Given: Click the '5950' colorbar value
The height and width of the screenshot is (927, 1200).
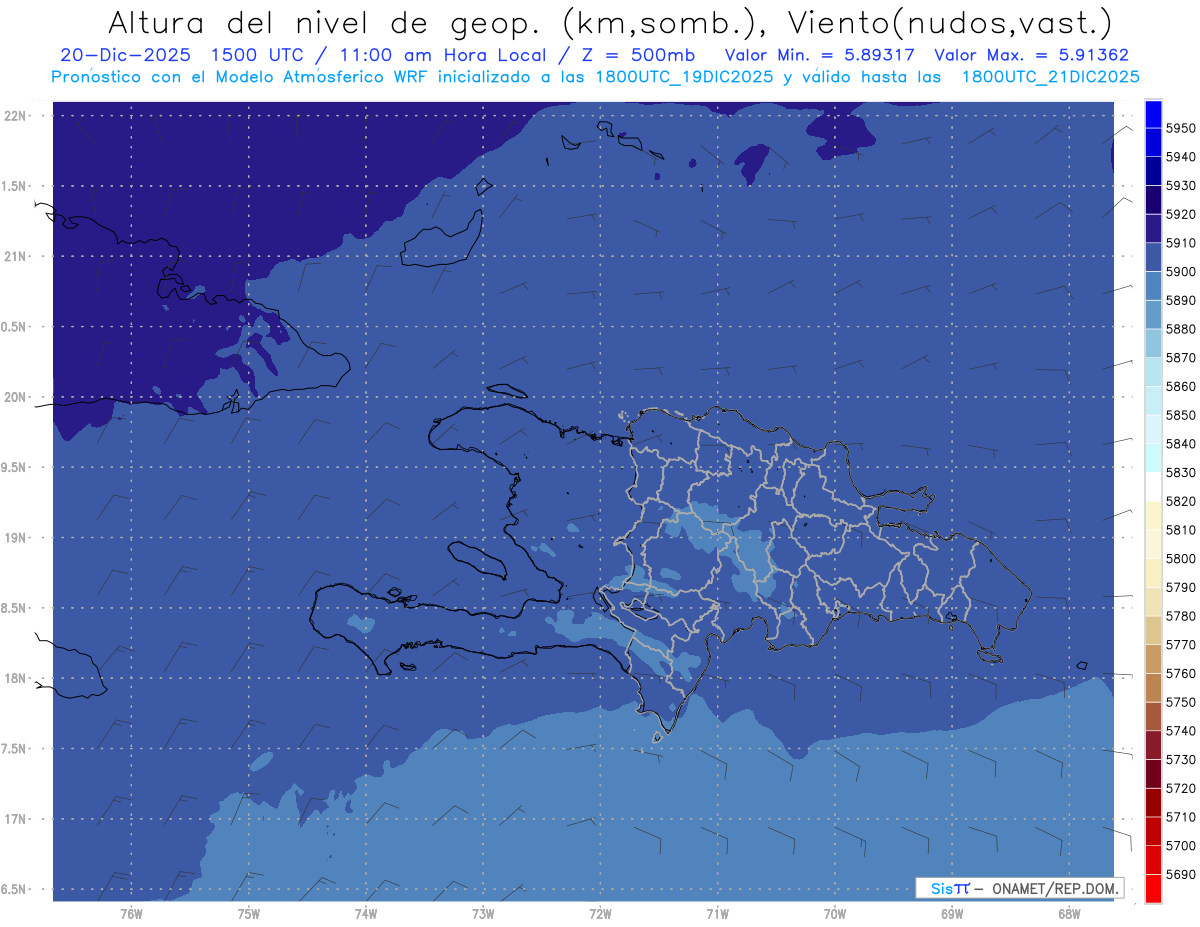Looking at the screenshot, I should point(1180,128).
